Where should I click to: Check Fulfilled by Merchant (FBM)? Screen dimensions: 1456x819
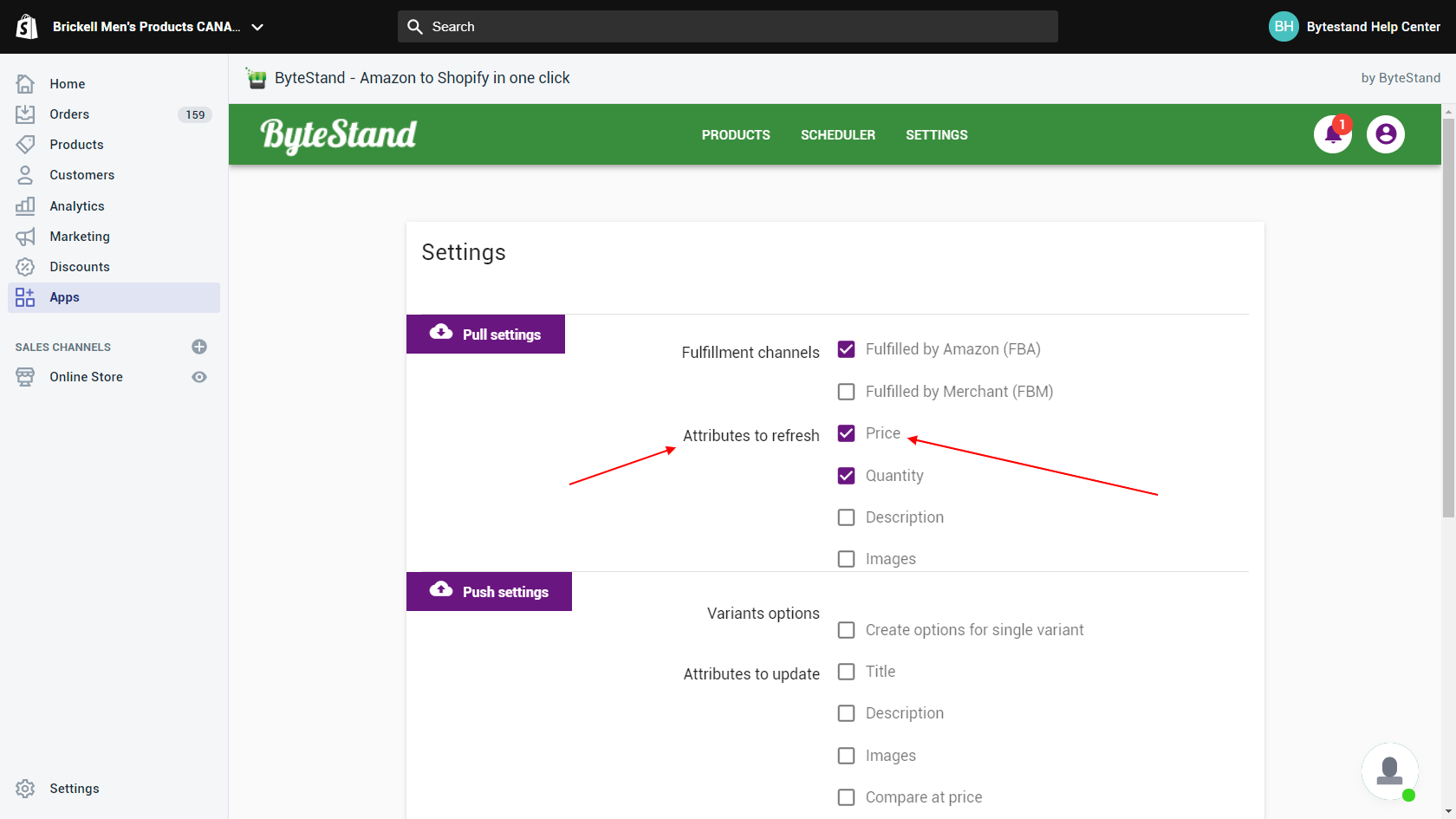847,392
